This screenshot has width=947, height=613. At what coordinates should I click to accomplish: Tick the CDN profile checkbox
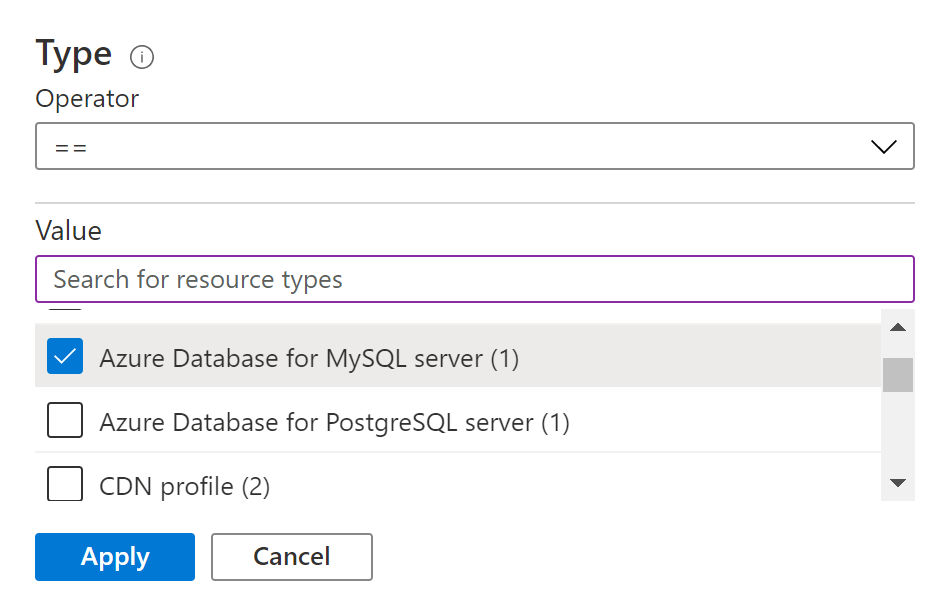tap(66, 485)
